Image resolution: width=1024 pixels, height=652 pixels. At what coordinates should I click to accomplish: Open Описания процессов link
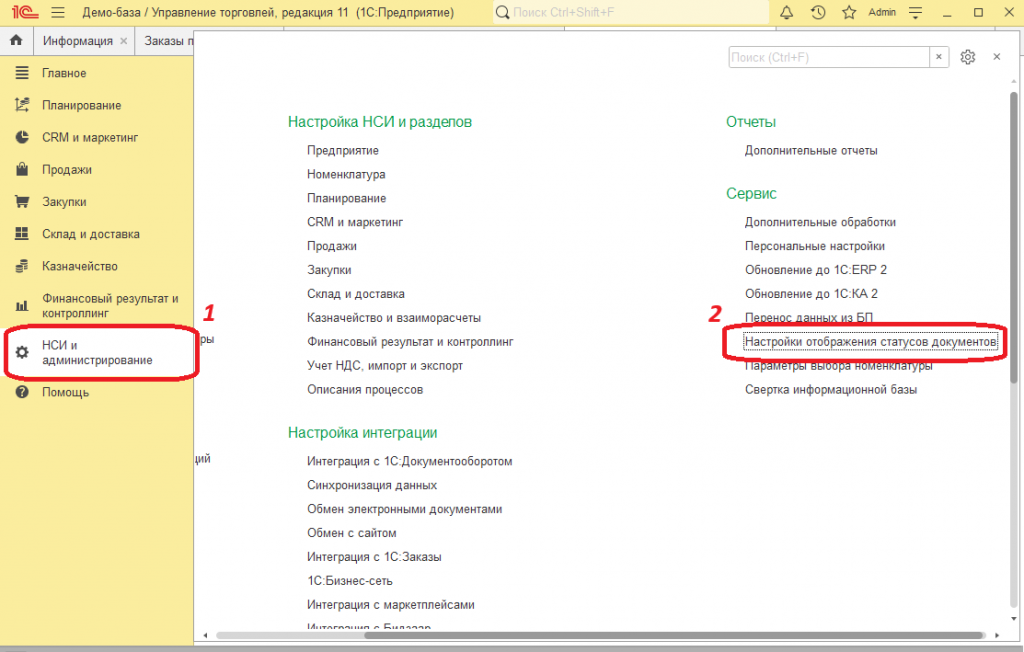pyautogui.click(x=365, y=389)
